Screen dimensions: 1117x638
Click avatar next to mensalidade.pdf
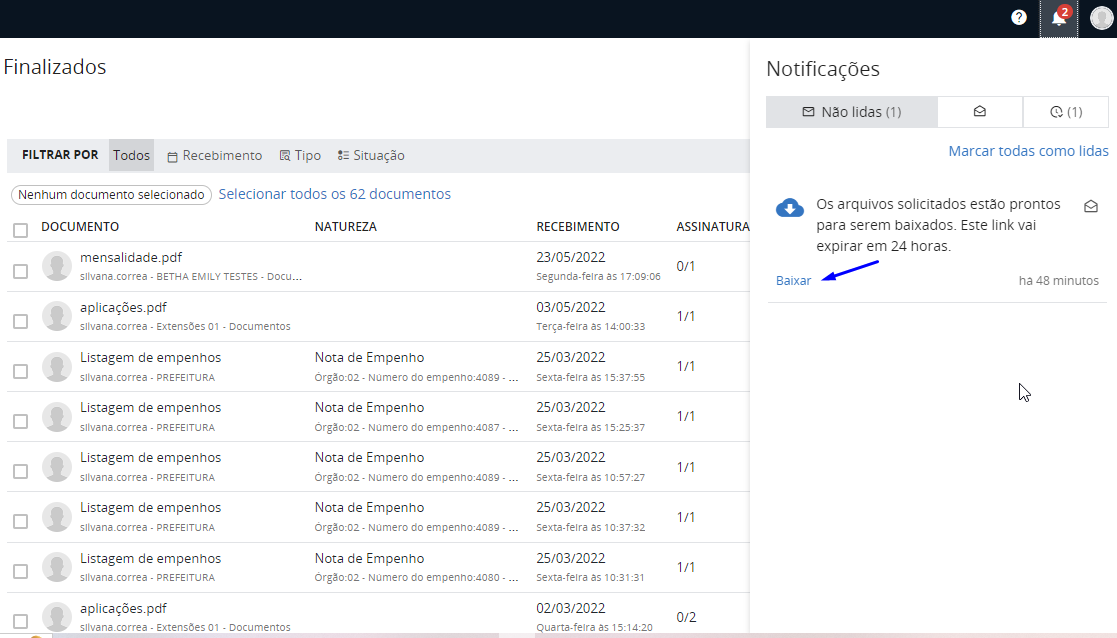pyautogui.click(x=57, y=266)
